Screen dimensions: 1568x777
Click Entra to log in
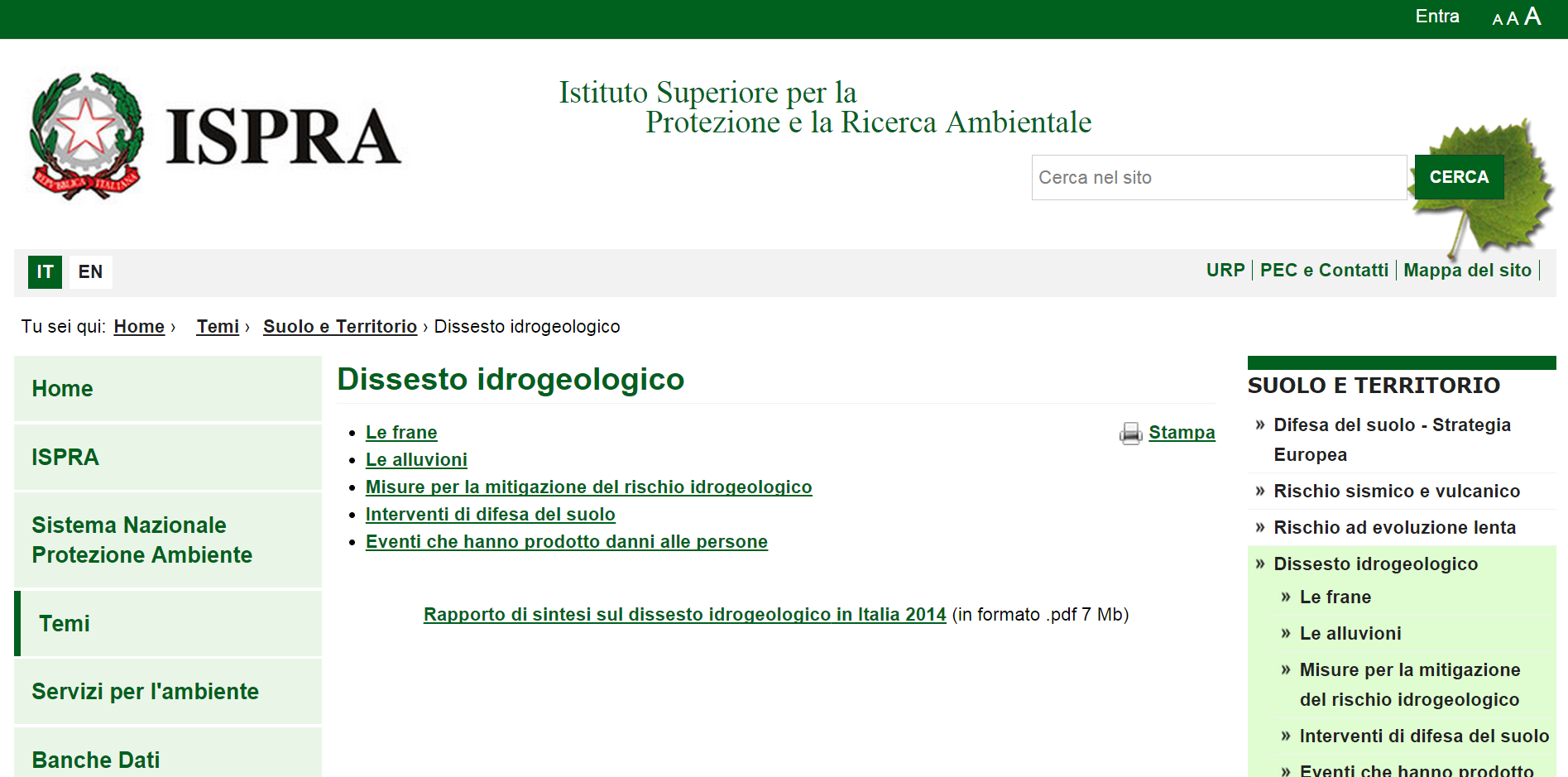coord(1437,16)
